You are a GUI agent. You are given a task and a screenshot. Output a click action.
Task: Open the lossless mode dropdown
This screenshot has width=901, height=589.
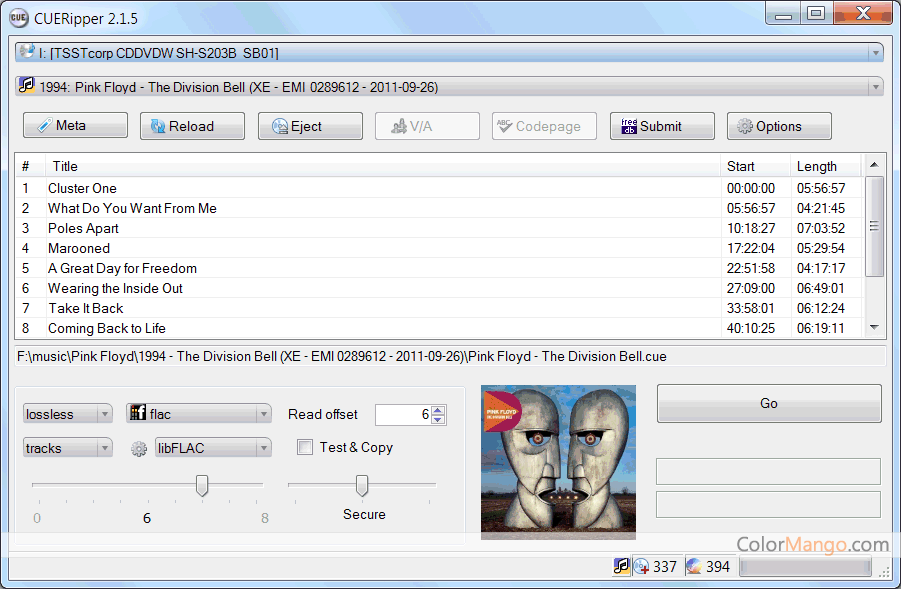(x=104, y=414)
